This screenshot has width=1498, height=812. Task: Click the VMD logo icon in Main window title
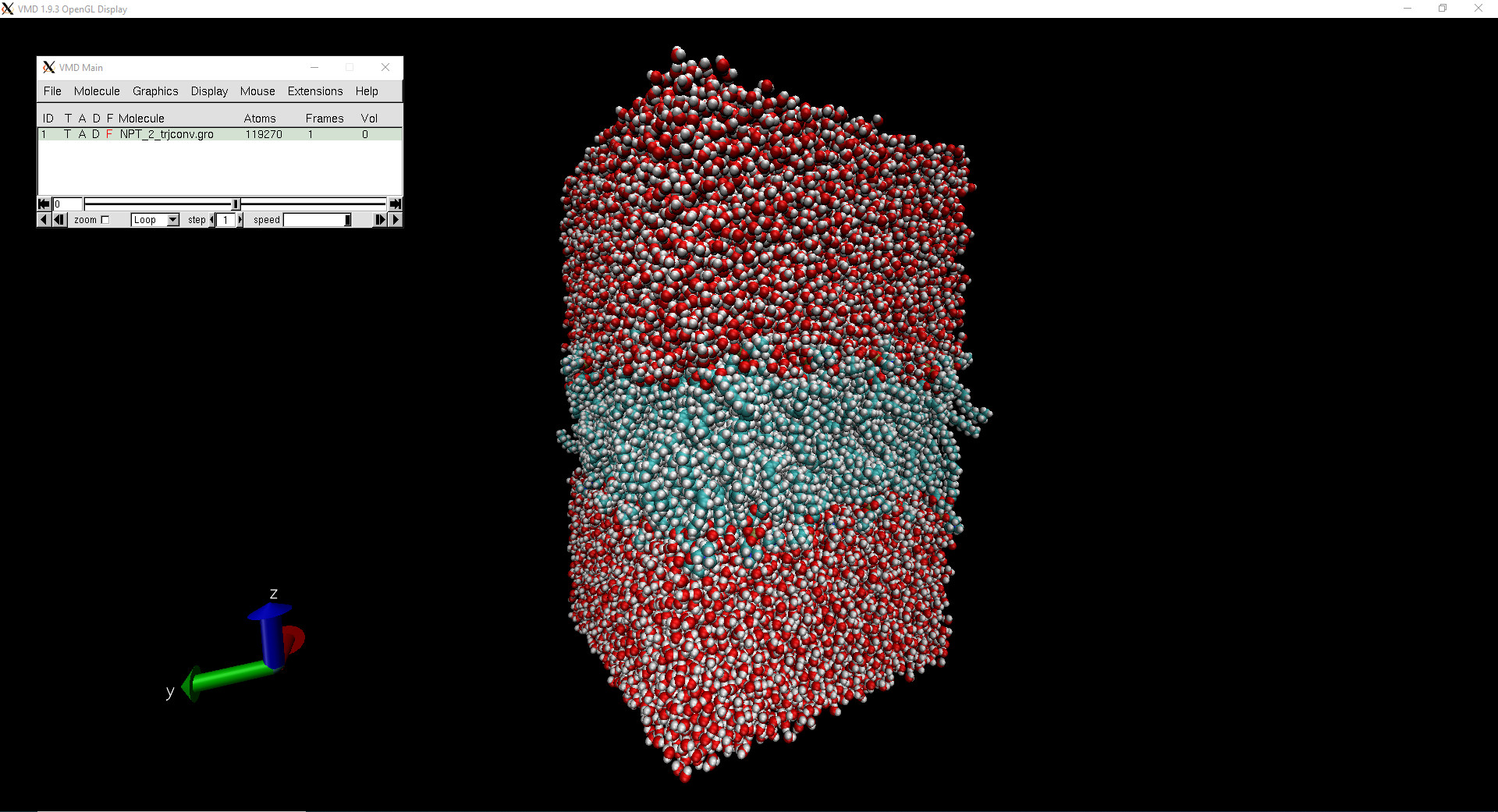[48, 68]
